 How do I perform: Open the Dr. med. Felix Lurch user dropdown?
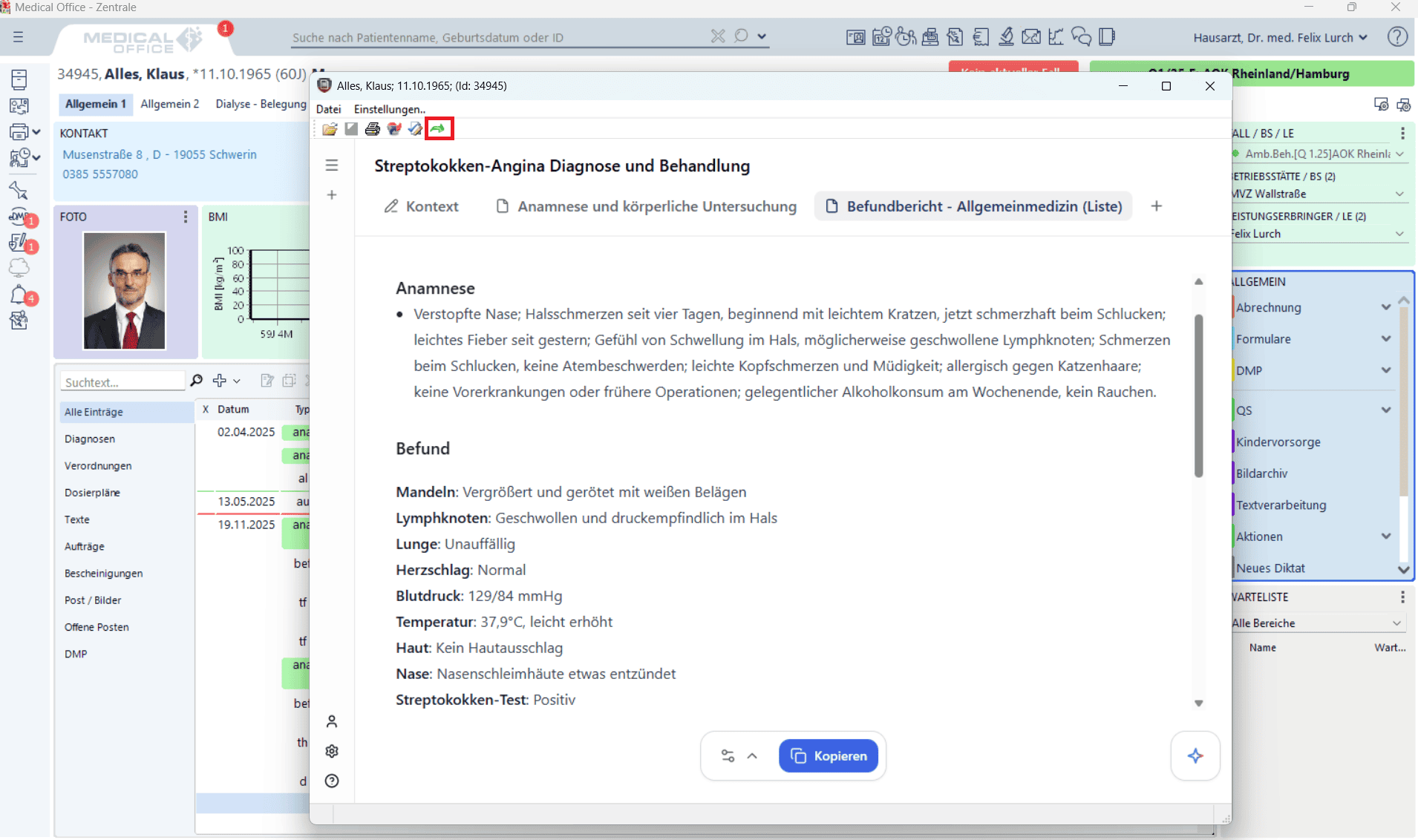click(1280, 38)
